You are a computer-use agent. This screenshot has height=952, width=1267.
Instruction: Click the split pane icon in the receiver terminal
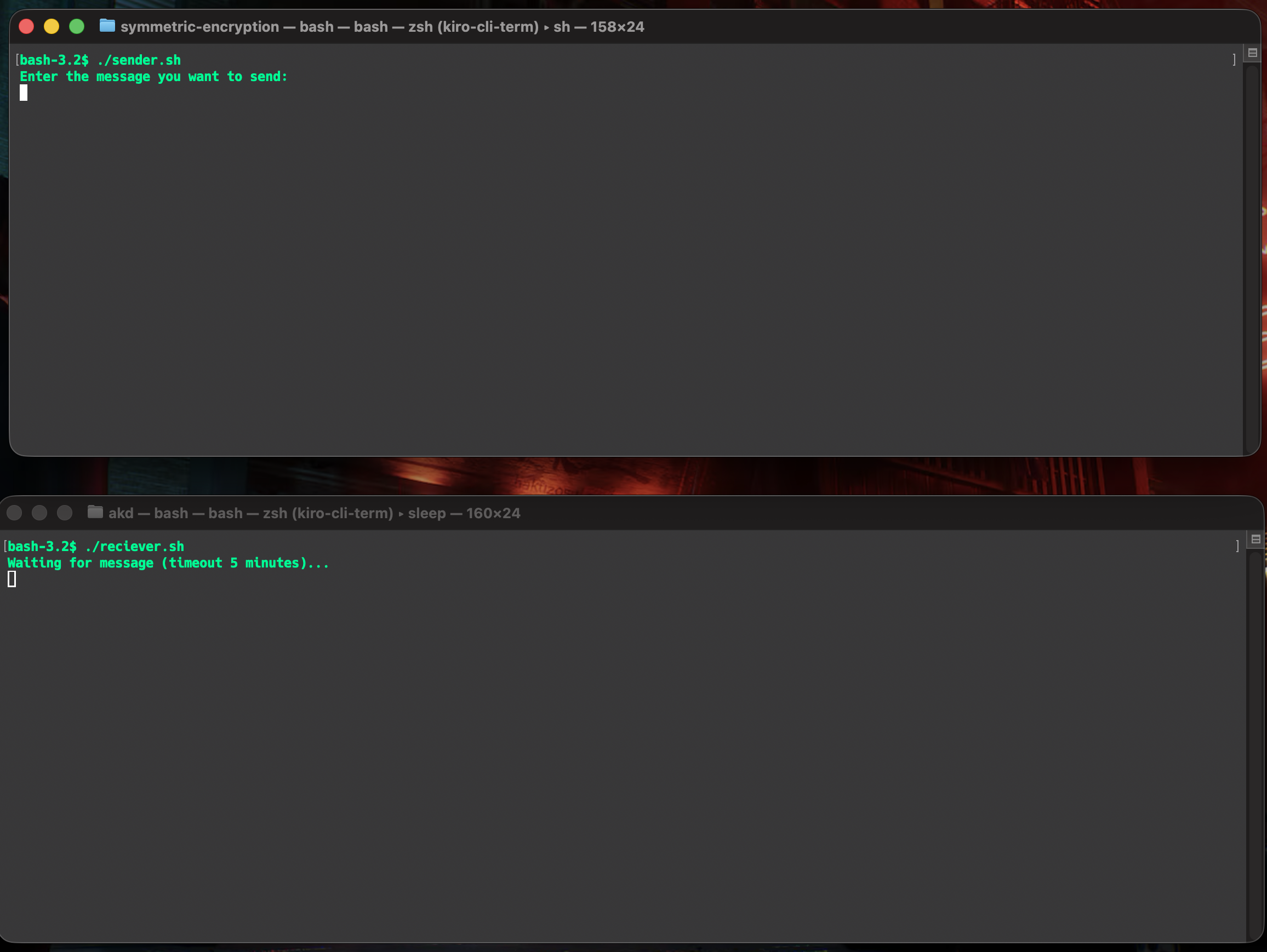click(x=1255, y=539)
